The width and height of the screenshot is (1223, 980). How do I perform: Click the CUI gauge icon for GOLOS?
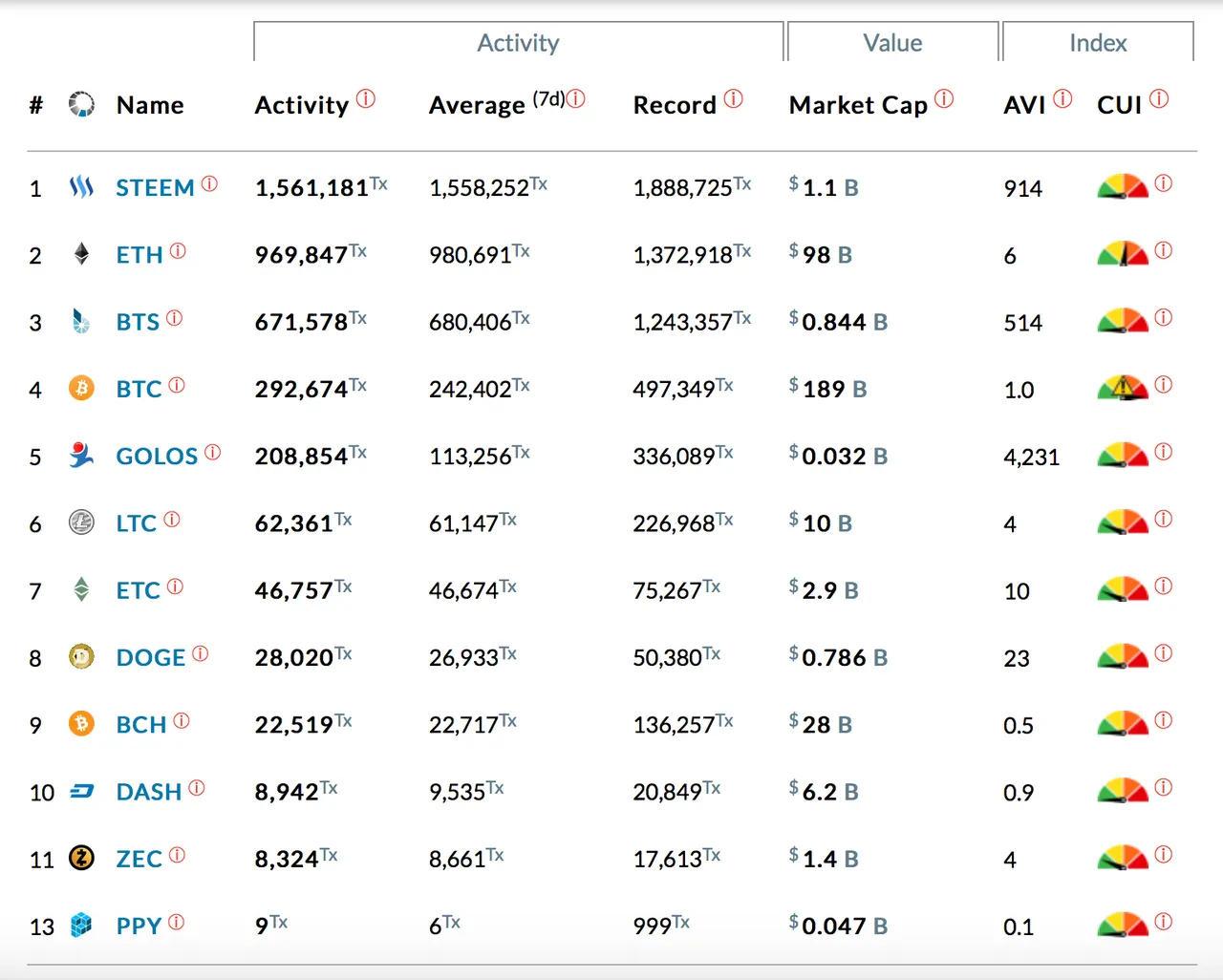click(x=1123, y=454)
